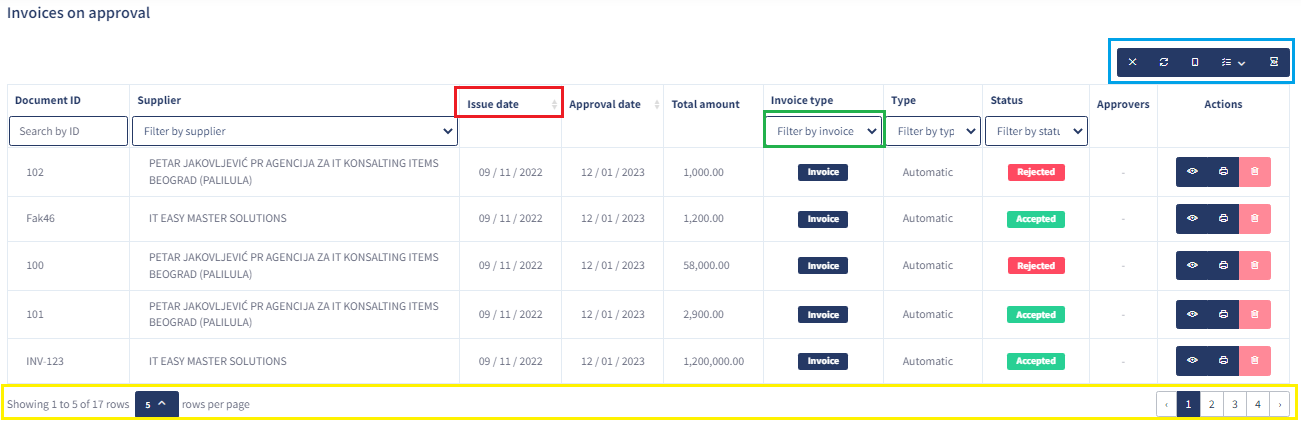This screenshot has height=421, width=1301.
Task: Open the Filter by status dropdown
Action: [1036, 131]
